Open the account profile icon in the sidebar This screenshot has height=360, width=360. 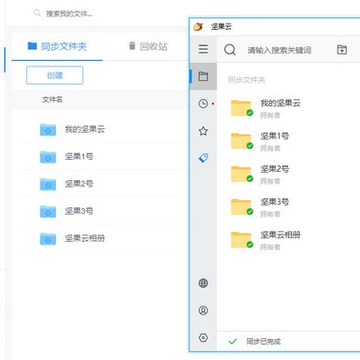pos(203,311)
